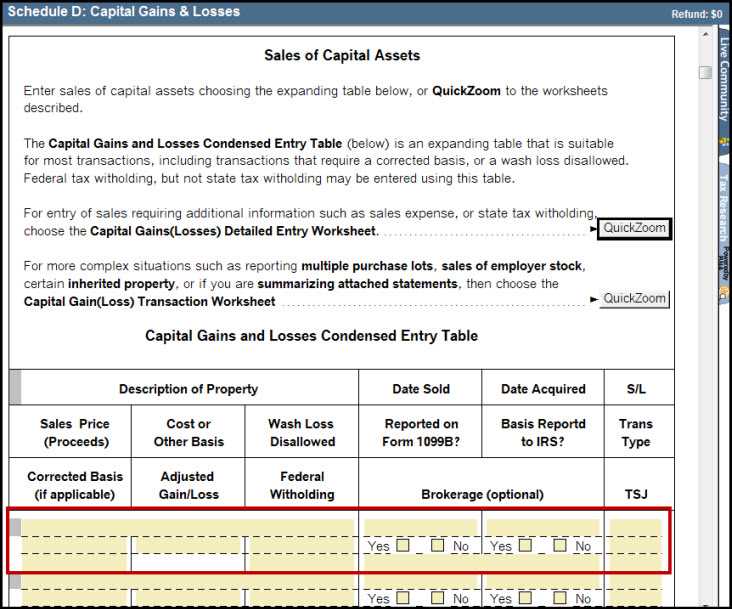Check Yes for Basis Reported in first row

pyautogui.click(x=525, y=545)
